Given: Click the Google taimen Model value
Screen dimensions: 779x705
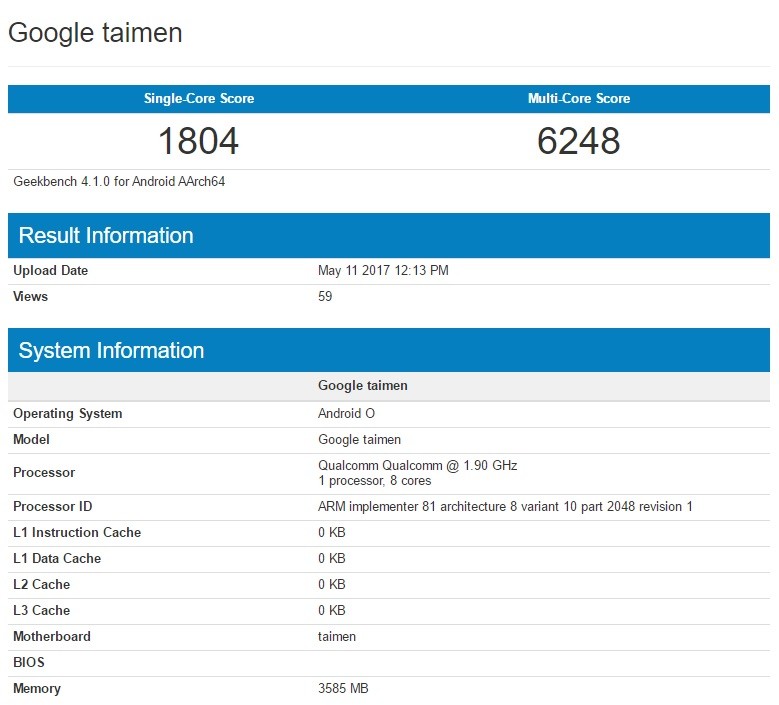Looking at the screenshot, I should click(360, 440).
